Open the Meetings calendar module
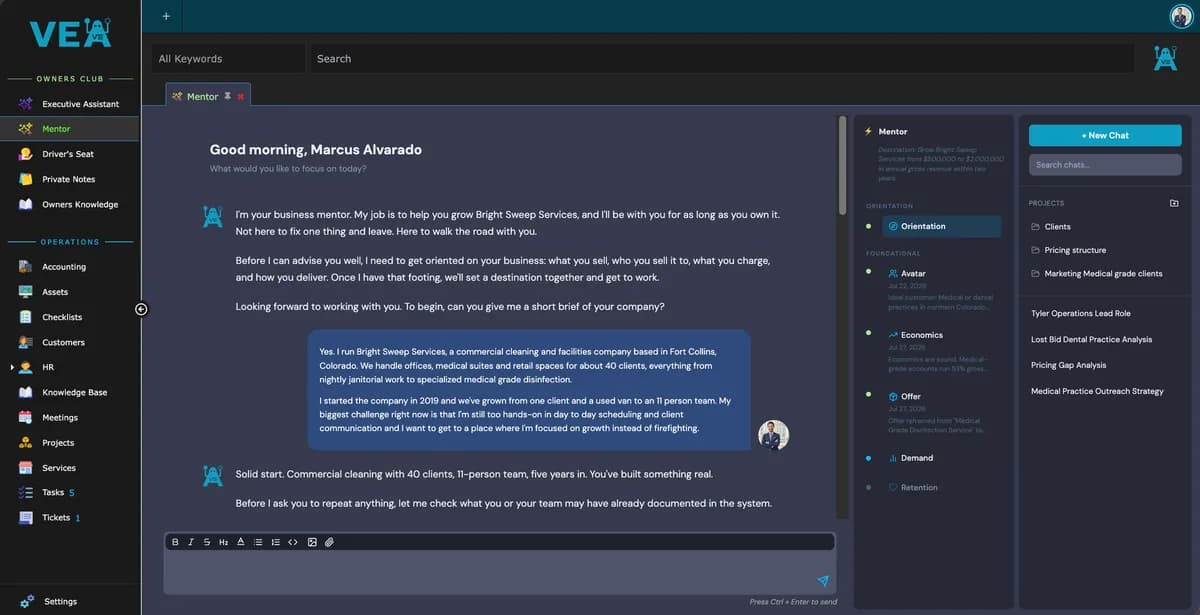 [70, 417]
